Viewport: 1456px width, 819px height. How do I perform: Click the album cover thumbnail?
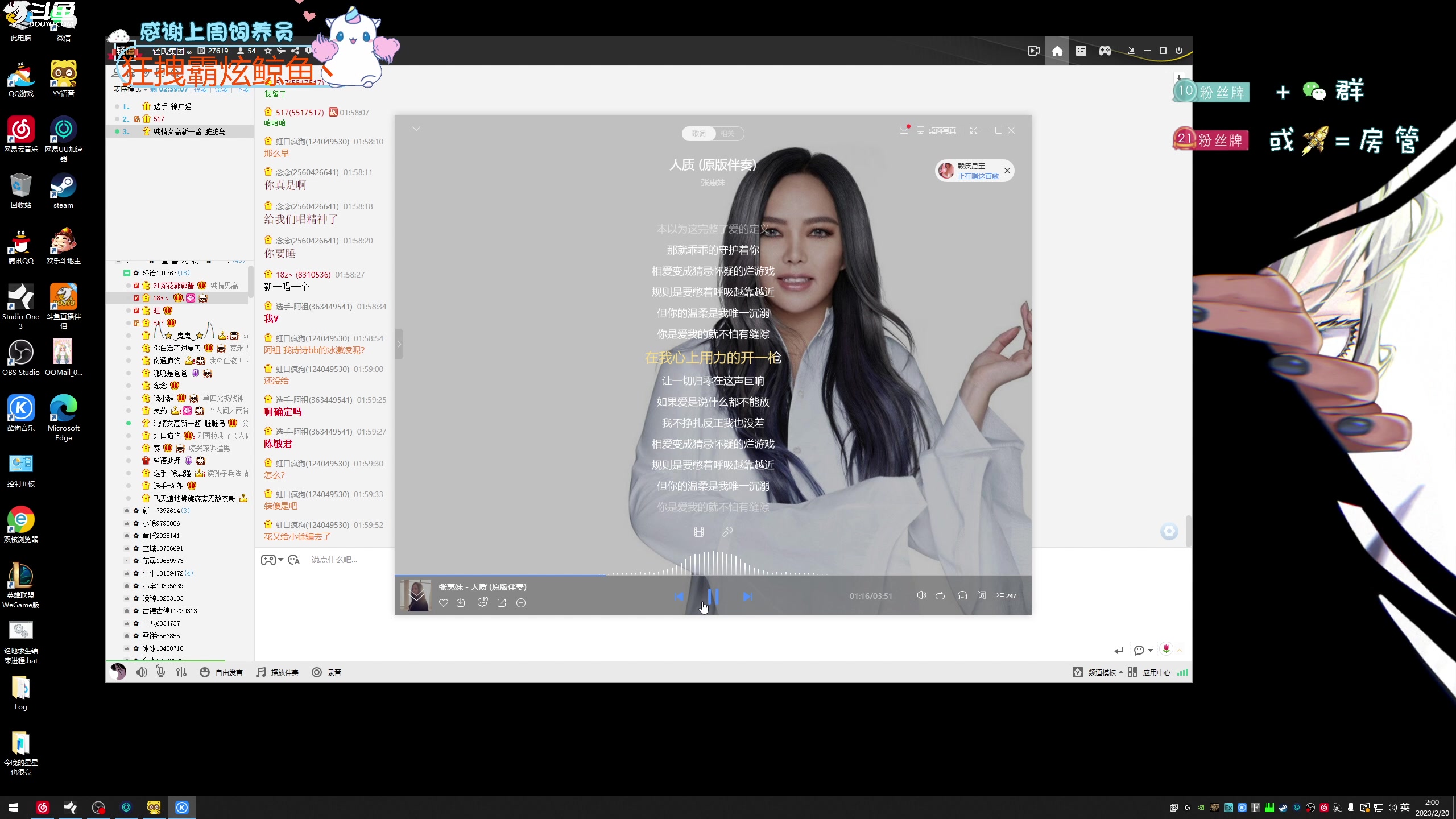416,595
